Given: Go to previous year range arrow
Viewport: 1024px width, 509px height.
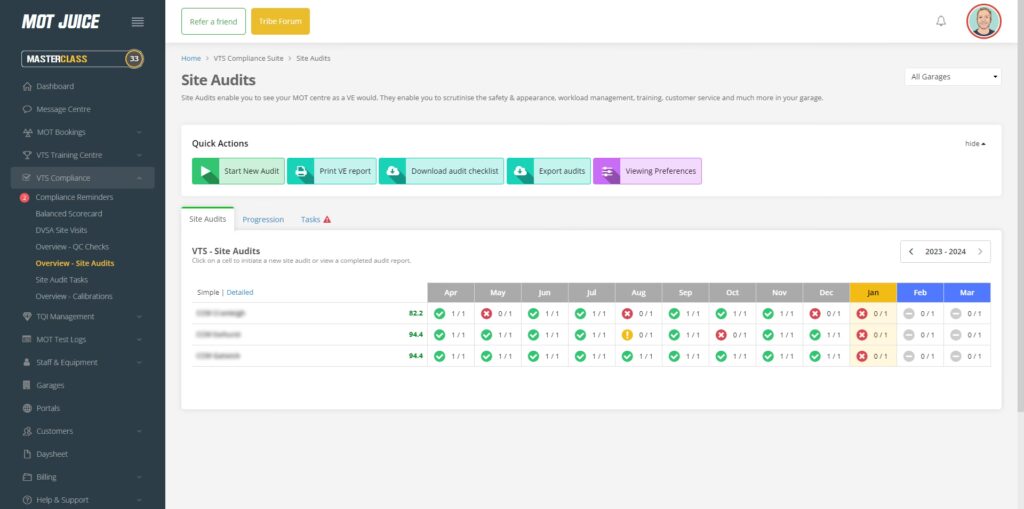Looking at the screenshot, I should coord(911,252).
